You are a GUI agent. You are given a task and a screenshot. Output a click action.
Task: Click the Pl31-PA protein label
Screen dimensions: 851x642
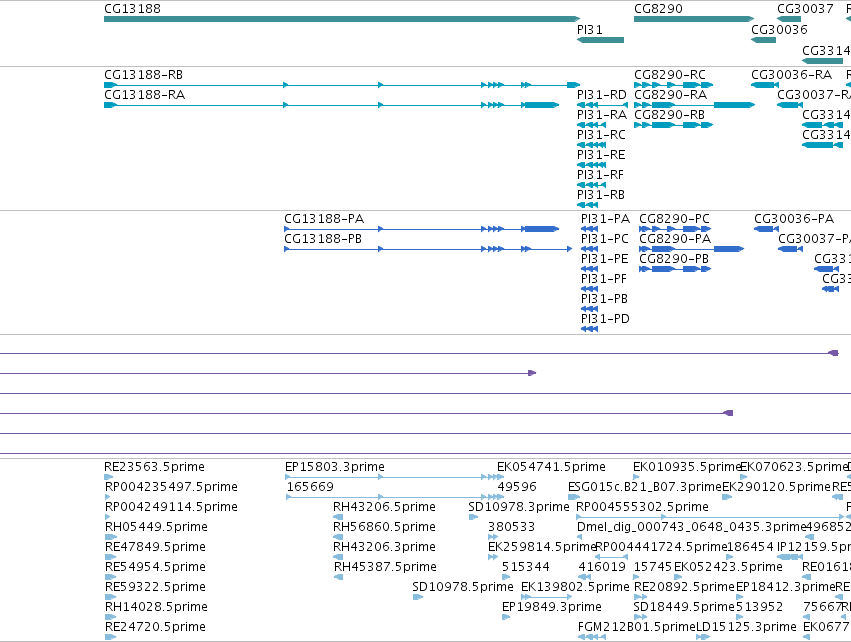[x=605, y=219]
